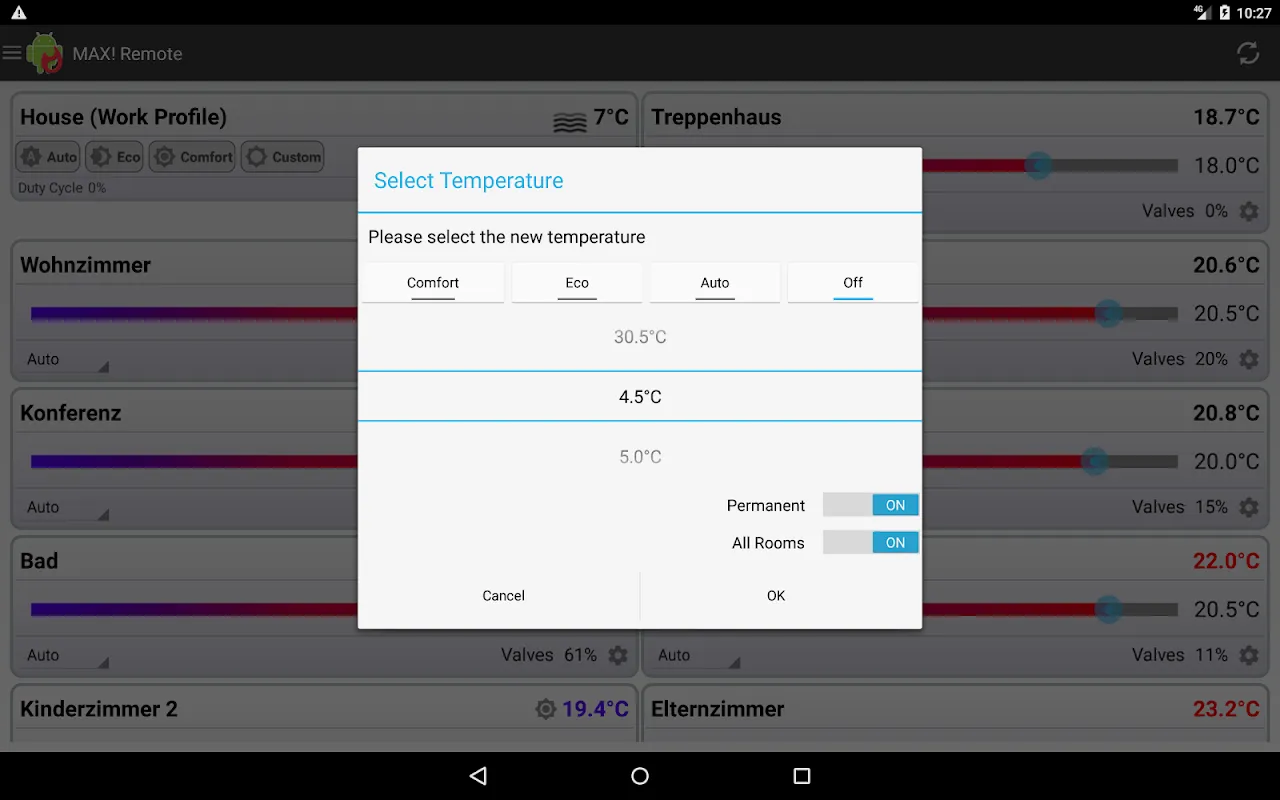Tap the "Duty Cycle 0%" text
Viewport: 1280px width, 800px height.
(62, 188)
